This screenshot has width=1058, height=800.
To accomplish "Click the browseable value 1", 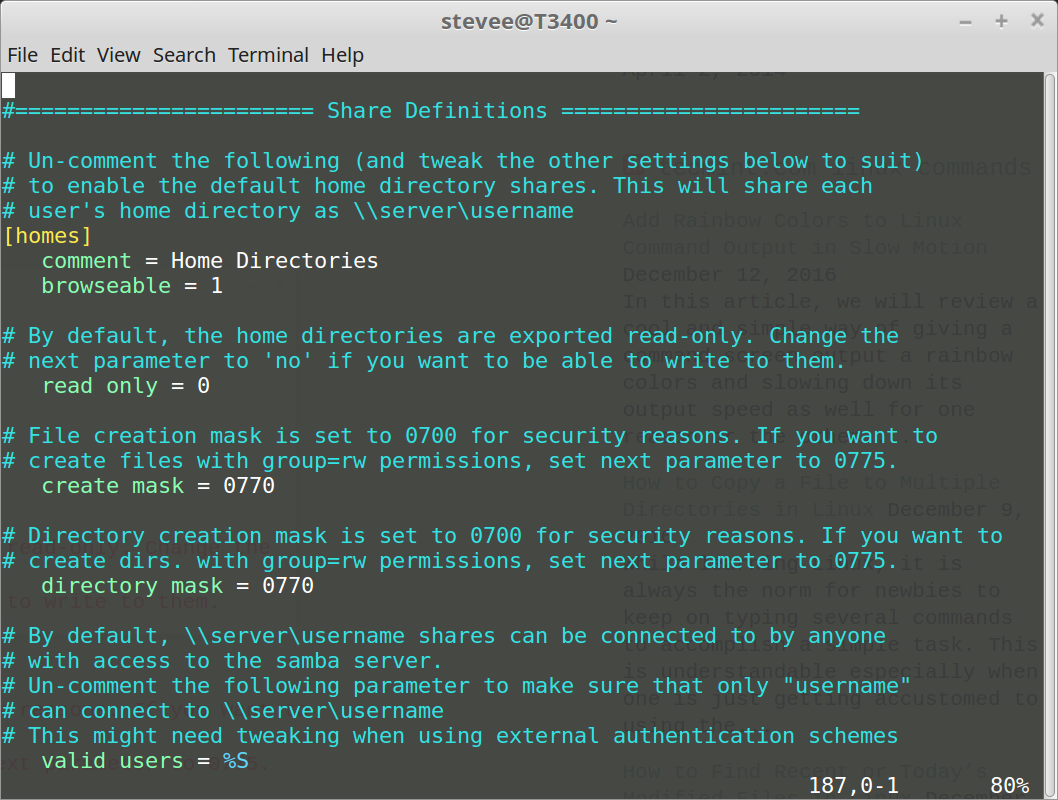I will pos(216,286).
